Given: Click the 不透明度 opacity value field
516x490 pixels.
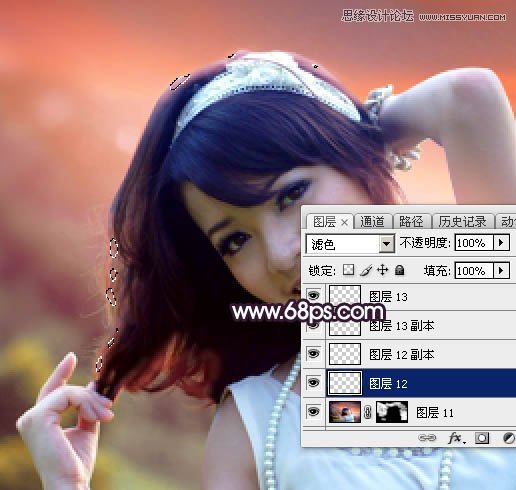Looking at the screenshot, I should click(474, 243).
